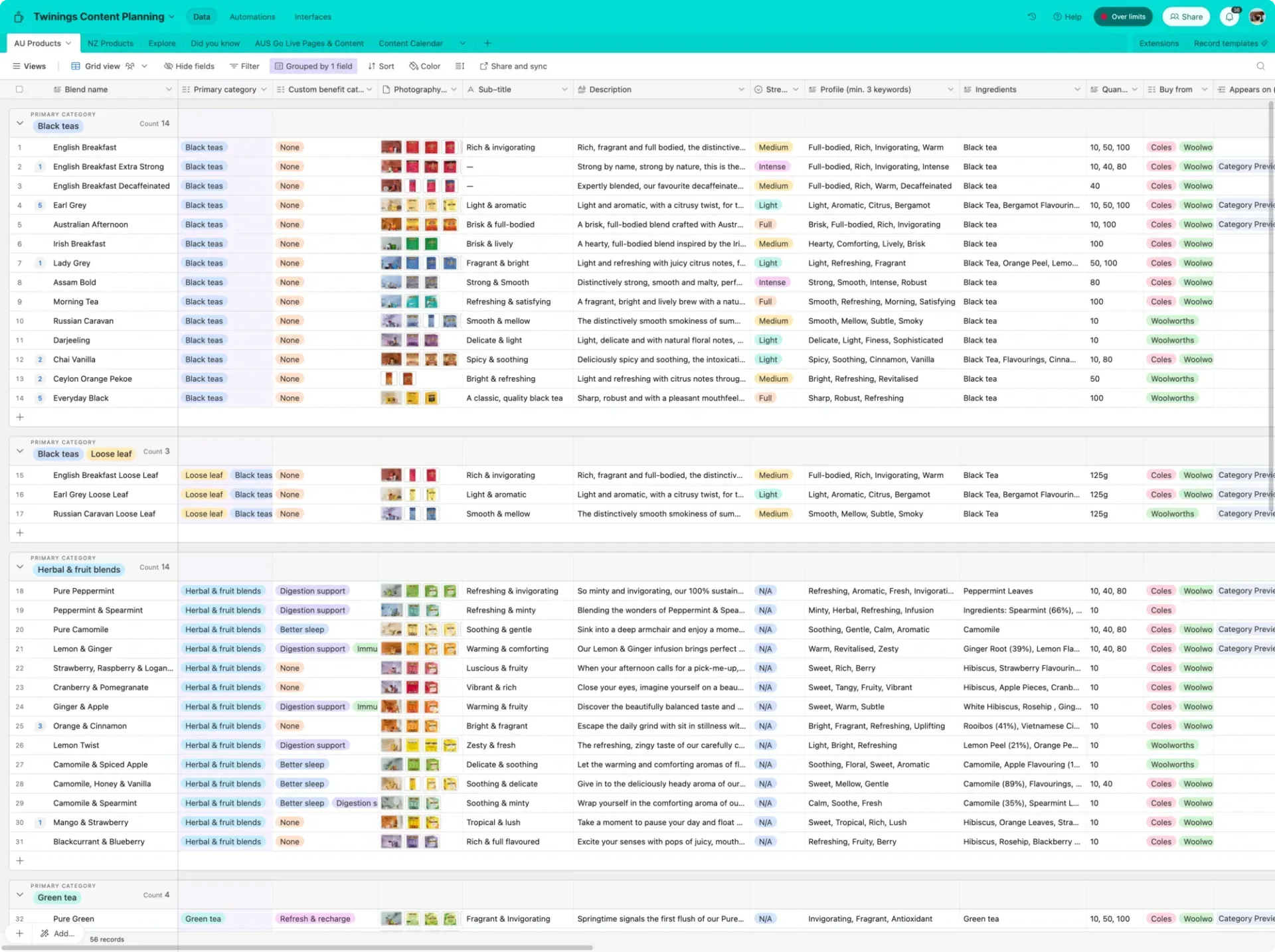The image size is (1275, 952).
Task: Toggle the select-all header checkbox
Action: tap(19, 90)
